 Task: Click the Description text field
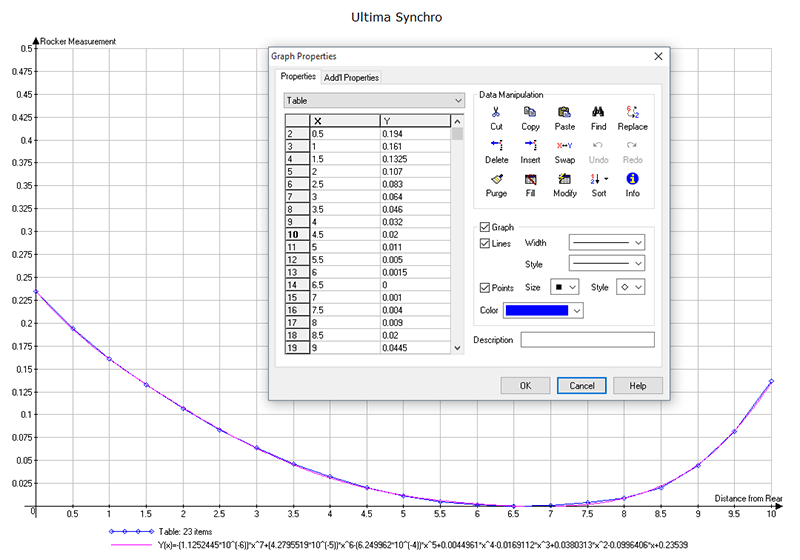point(587,340)
